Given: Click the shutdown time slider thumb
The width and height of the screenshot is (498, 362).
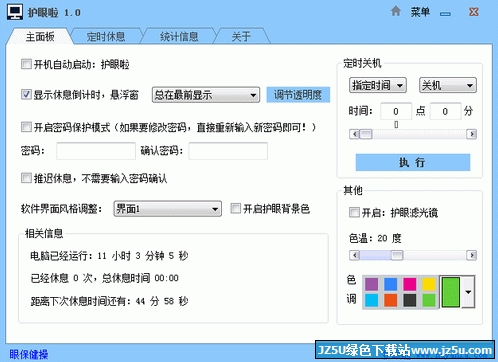Looking at the screenshot, I should (366, 134).
